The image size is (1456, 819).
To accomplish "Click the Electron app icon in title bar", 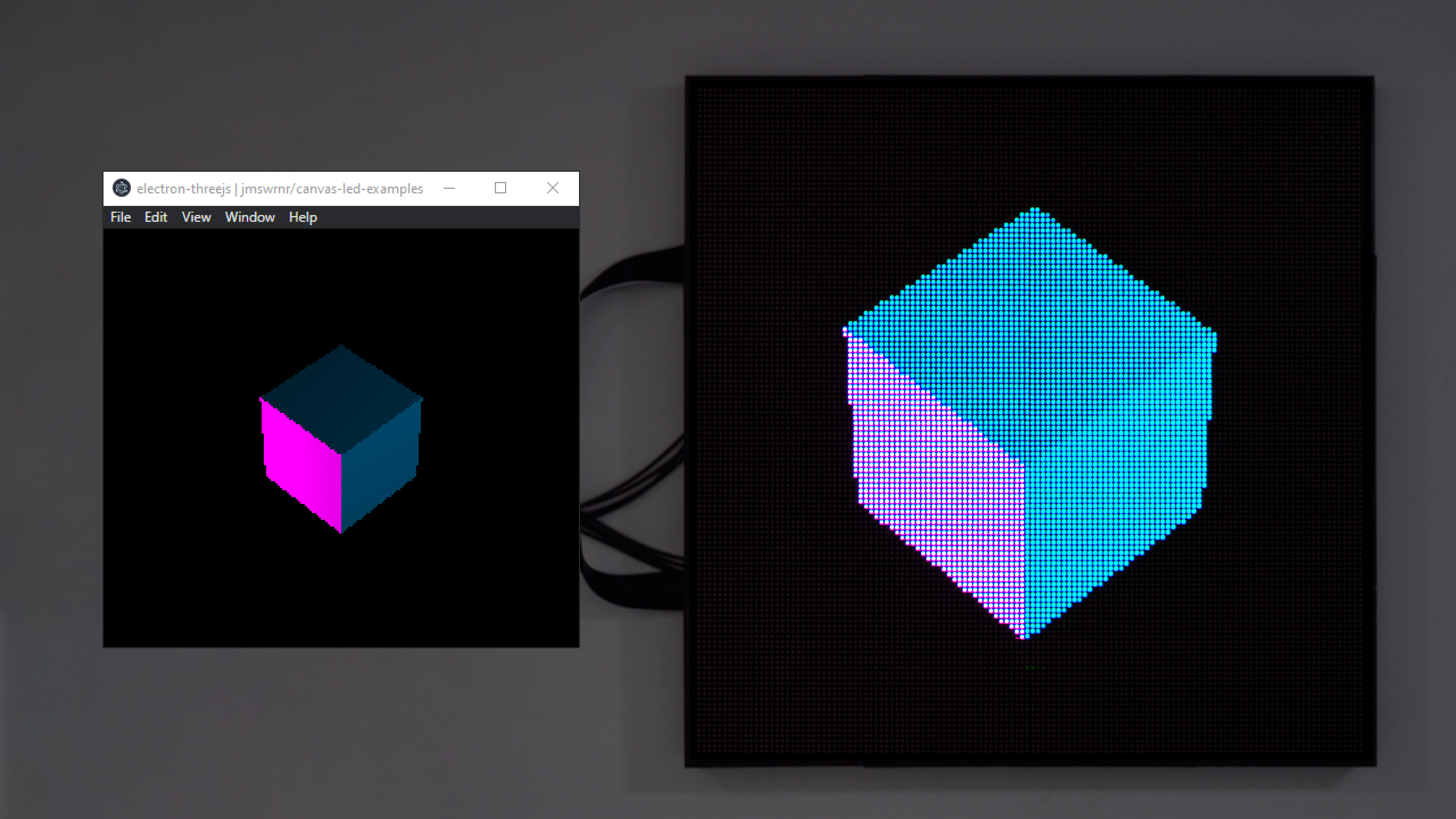I will point(121,188).
